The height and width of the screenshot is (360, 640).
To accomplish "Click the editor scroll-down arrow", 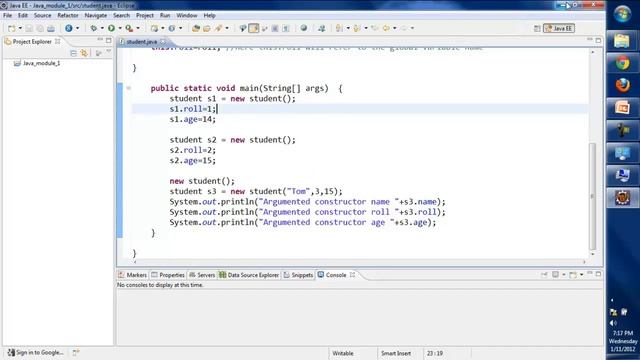I will tap(593, 254).
